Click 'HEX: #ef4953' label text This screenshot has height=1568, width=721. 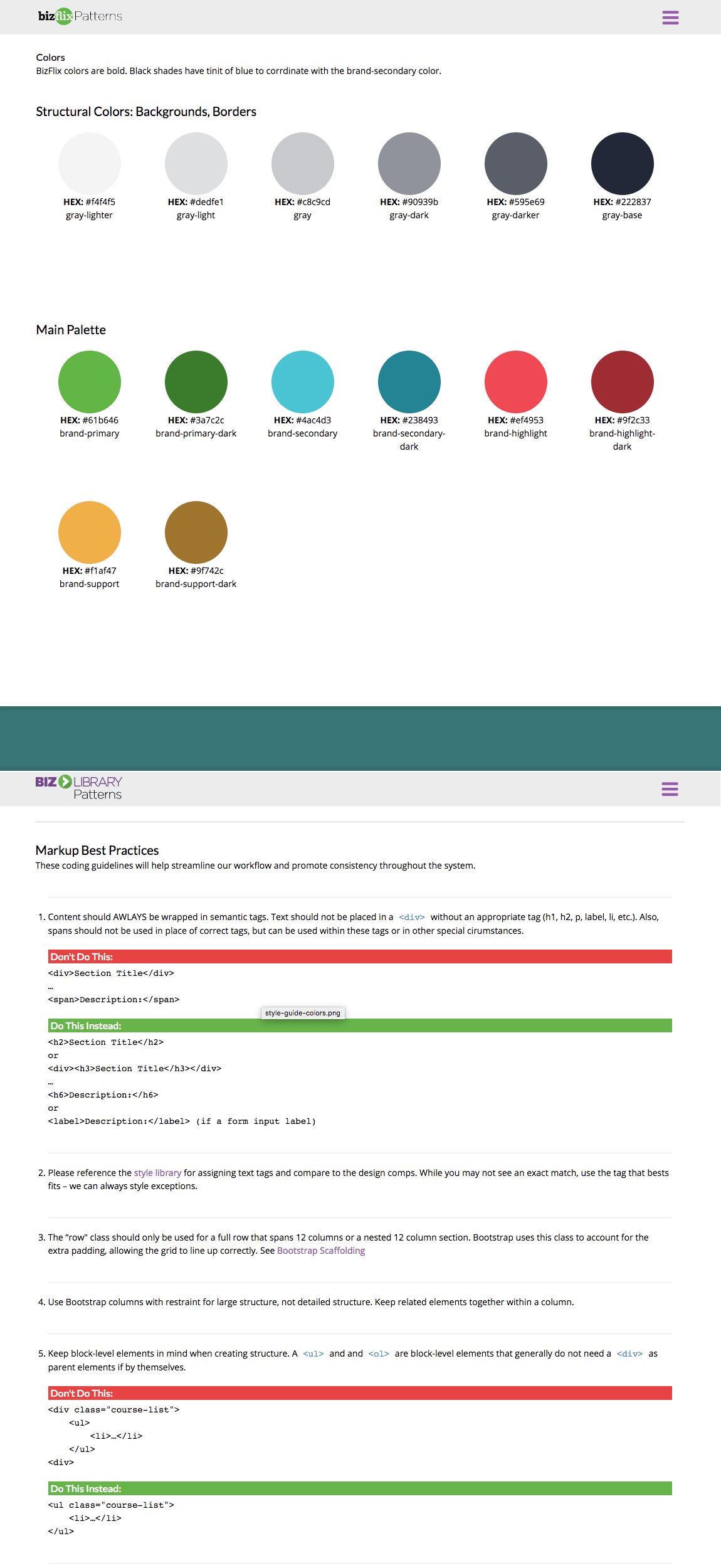516,420
